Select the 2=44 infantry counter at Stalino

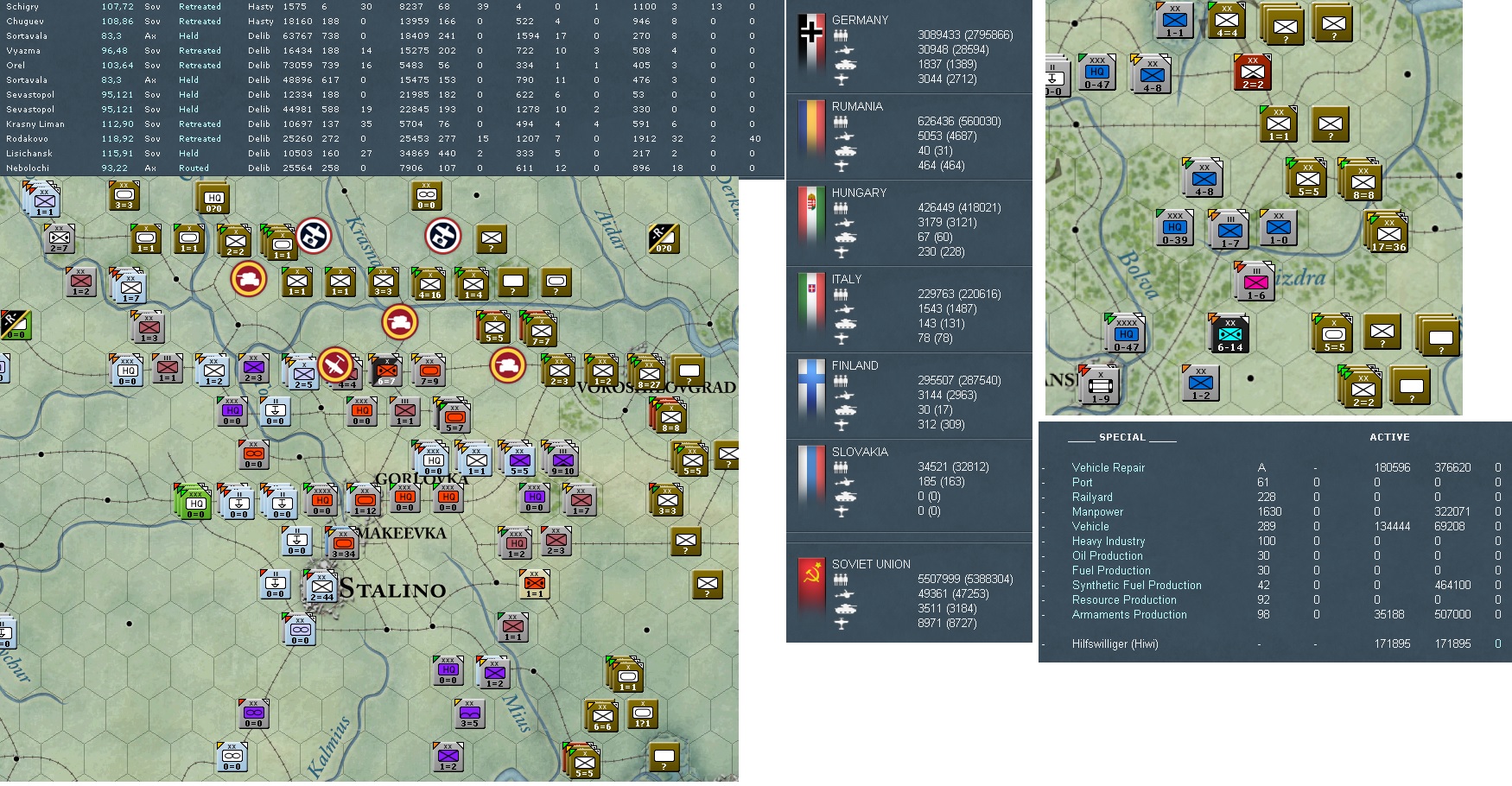point(321,586)
